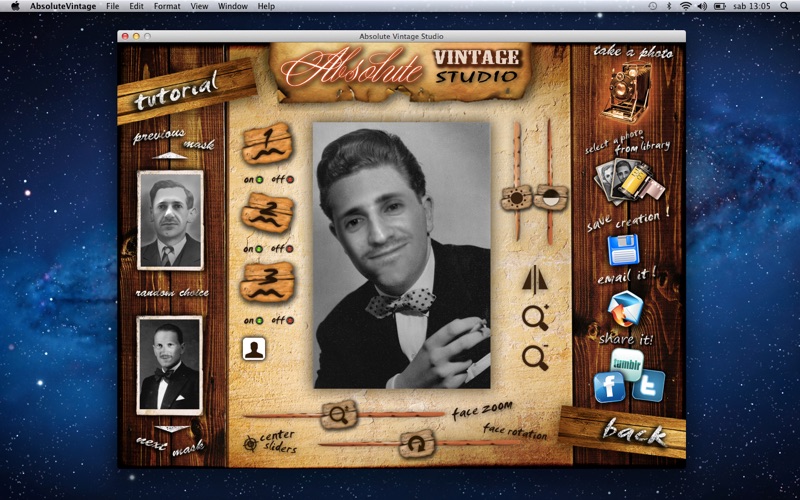The width and height of the screenshot is (800, 500).
Task: Click the main vintage portrait preview
Action: coord(402,255)
